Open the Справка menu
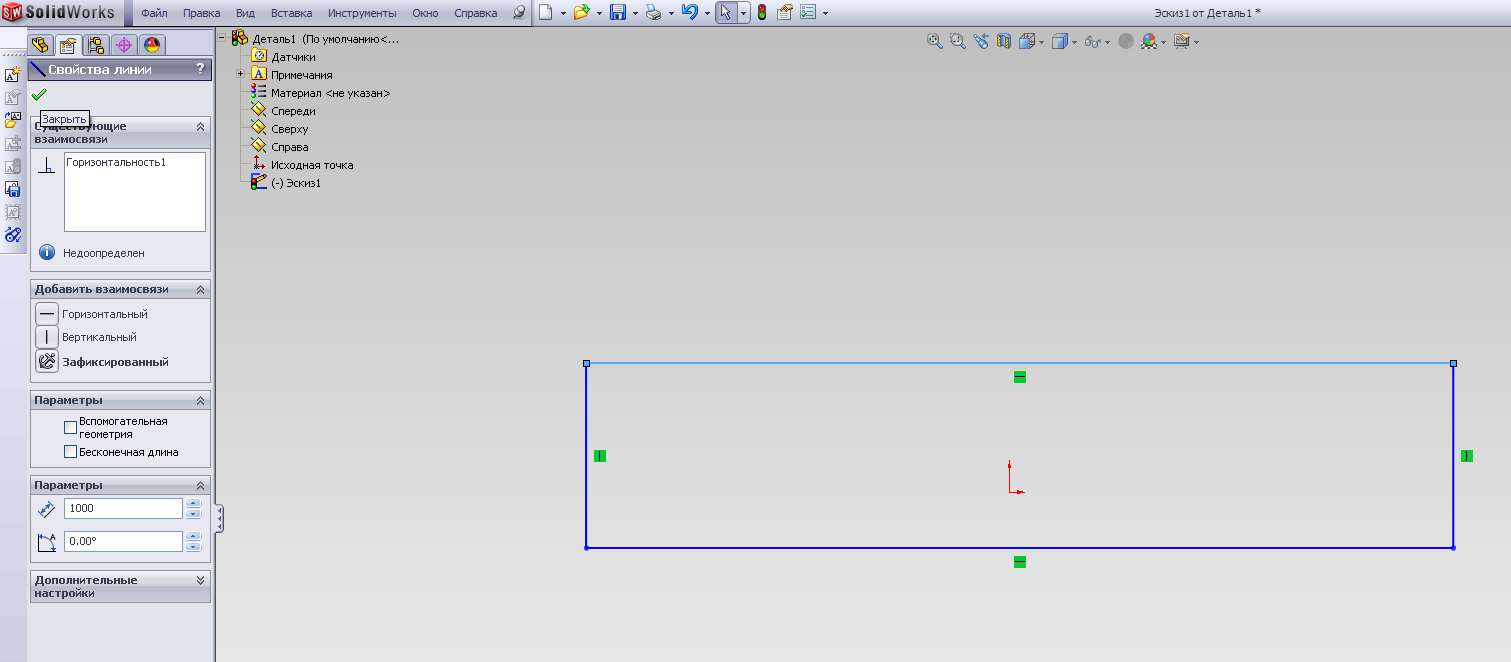This screenshot has height=662, width=1511. 476,13
